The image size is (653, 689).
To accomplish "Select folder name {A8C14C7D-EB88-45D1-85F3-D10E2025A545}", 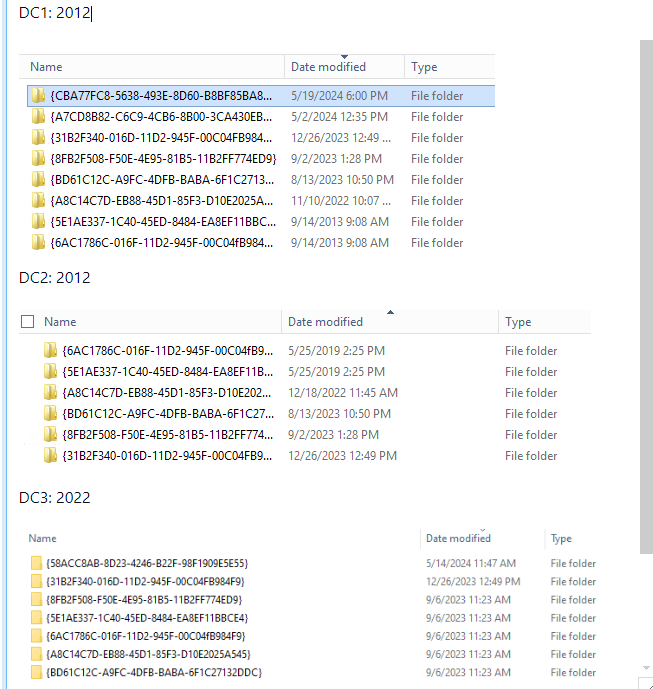I will click(x=148, y=654).
